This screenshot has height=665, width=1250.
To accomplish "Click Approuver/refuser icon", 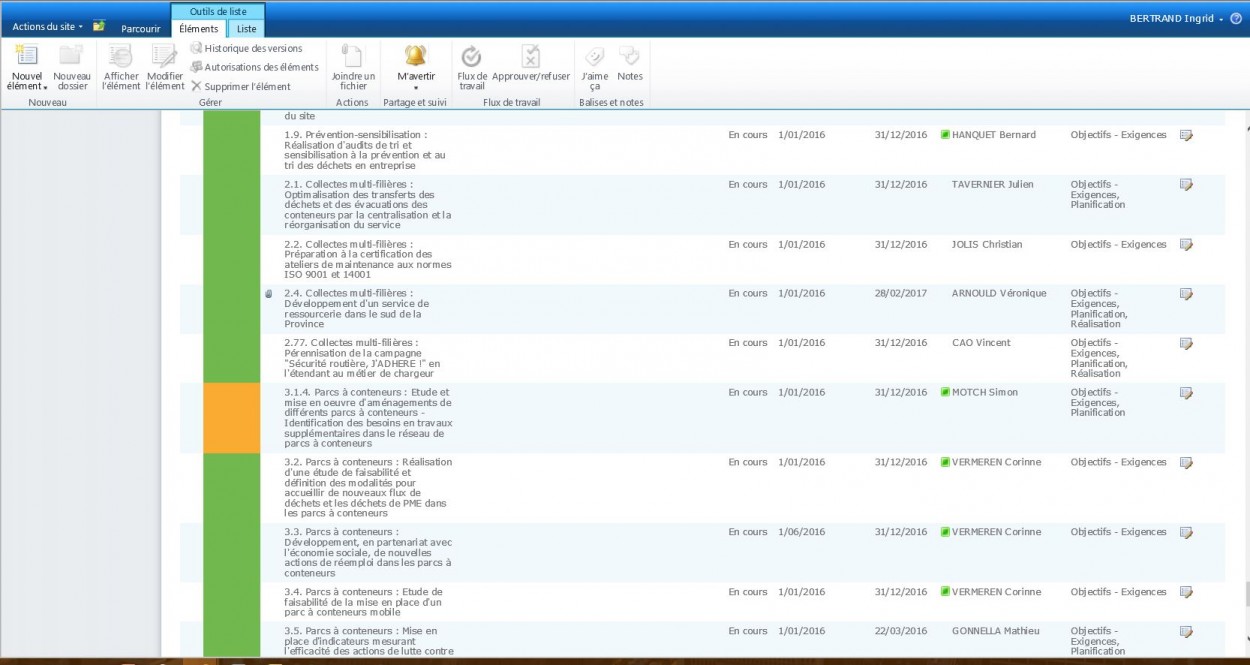I will 531,56.
